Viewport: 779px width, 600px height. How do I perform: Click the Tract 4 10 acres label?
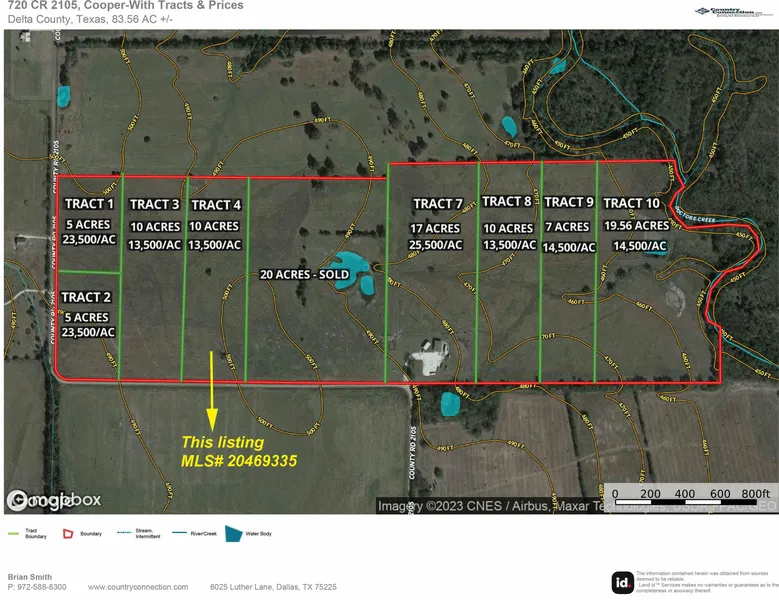(x=215, y=226)
